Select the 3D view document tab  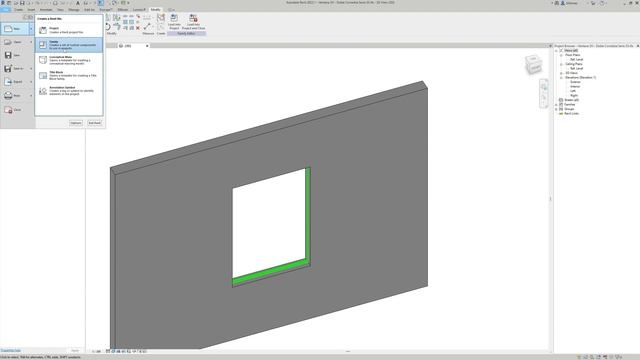[x=129, y=46]
